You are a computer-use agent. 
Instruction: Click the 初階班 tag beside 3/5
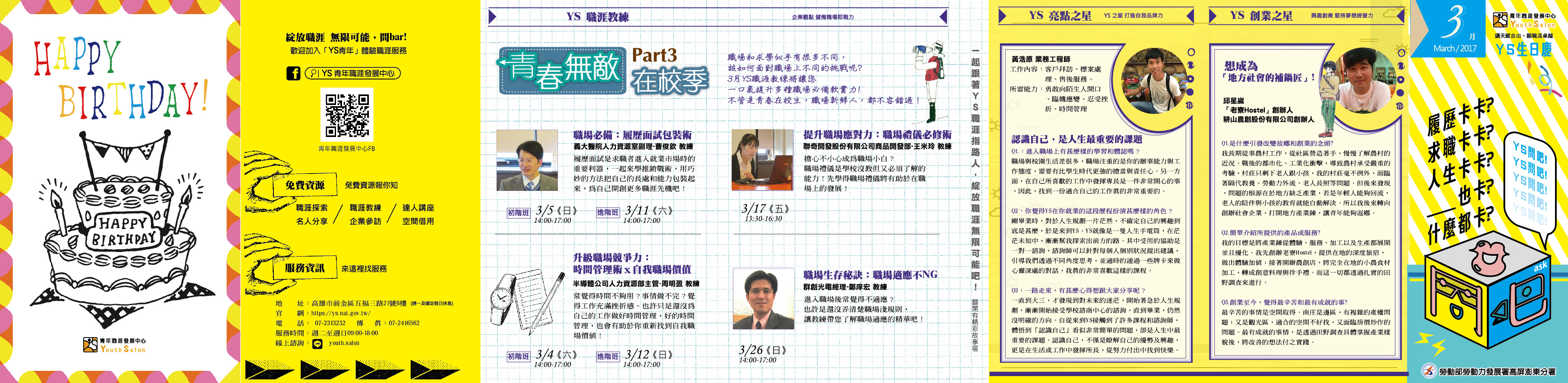[518, 213]
